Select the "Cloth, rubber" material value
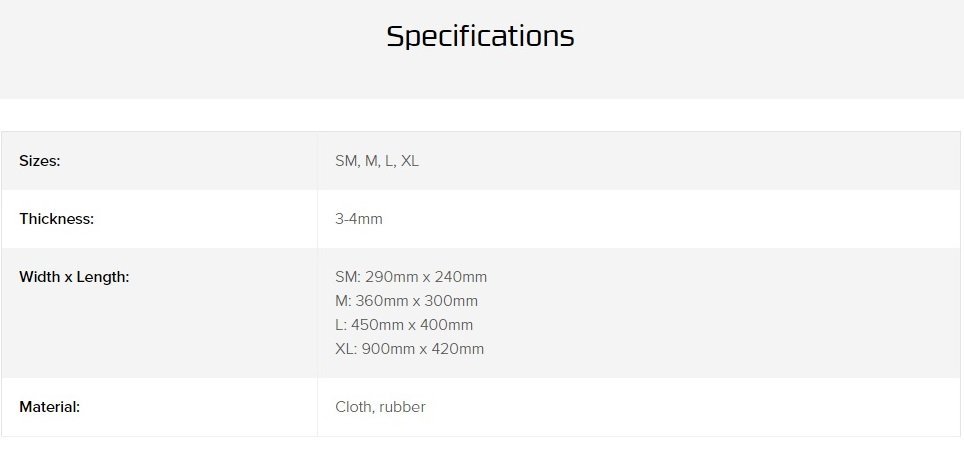Screen dimensions: 964x459 point(380,407)
